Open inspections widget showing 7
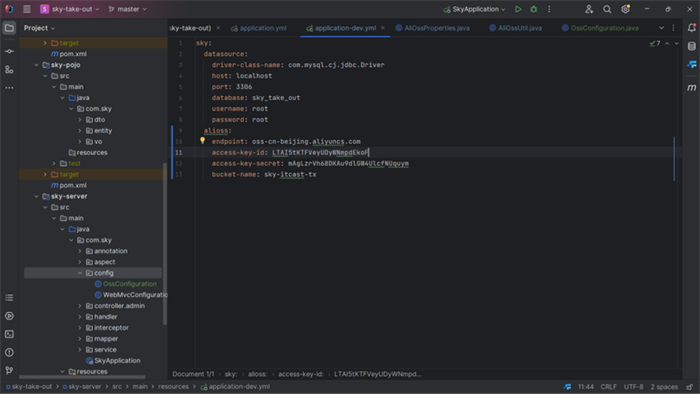This screenshot has width=700, height=394. coord(655,43)
